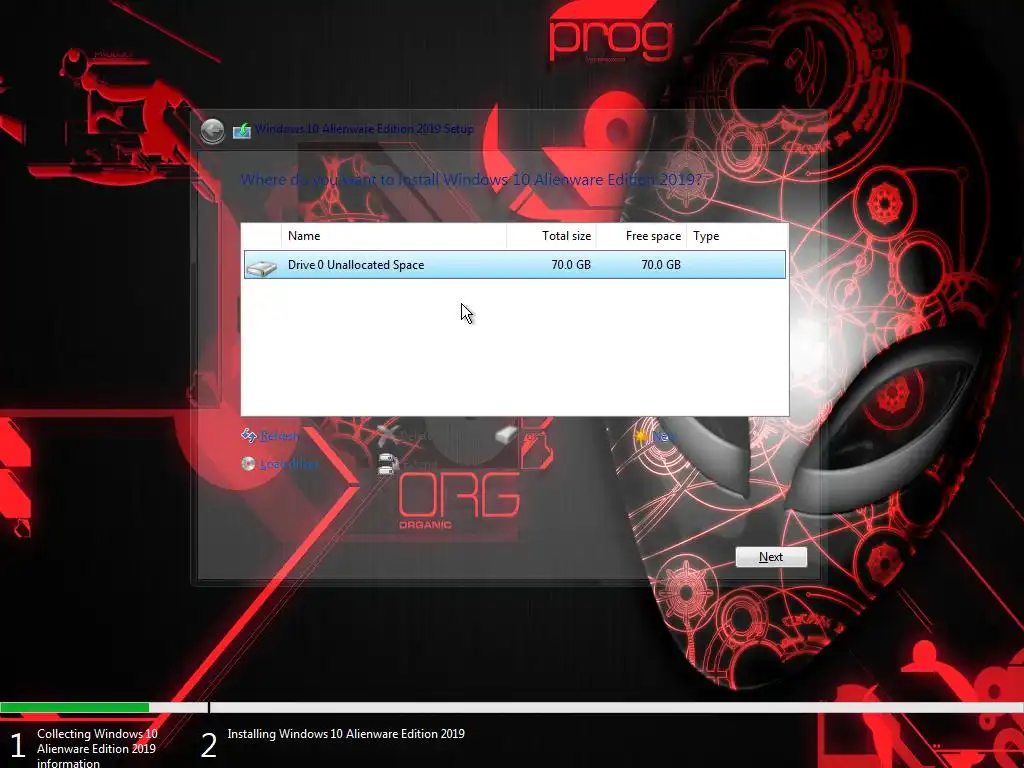Click the 'Where do you want to install' heading
The height and width of the screenshot is (768, 1024).
pyautogui.click(x=472, y=180)
